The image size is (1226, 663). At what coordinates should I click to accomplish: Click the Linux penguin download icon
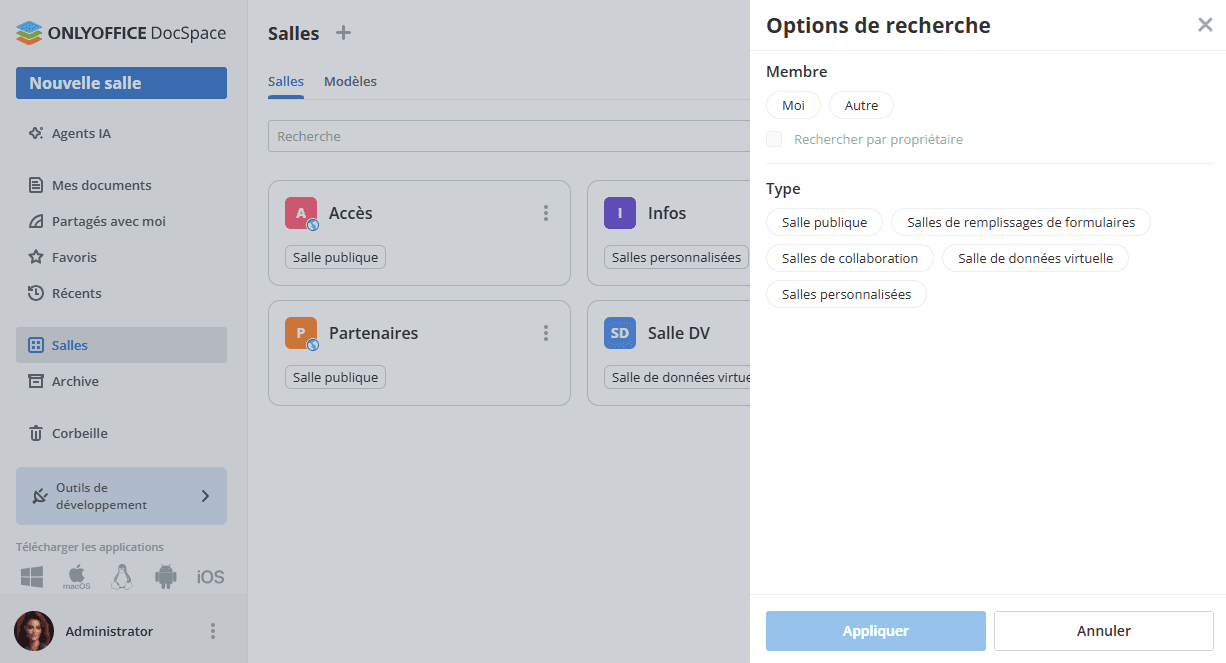(122, 577)
